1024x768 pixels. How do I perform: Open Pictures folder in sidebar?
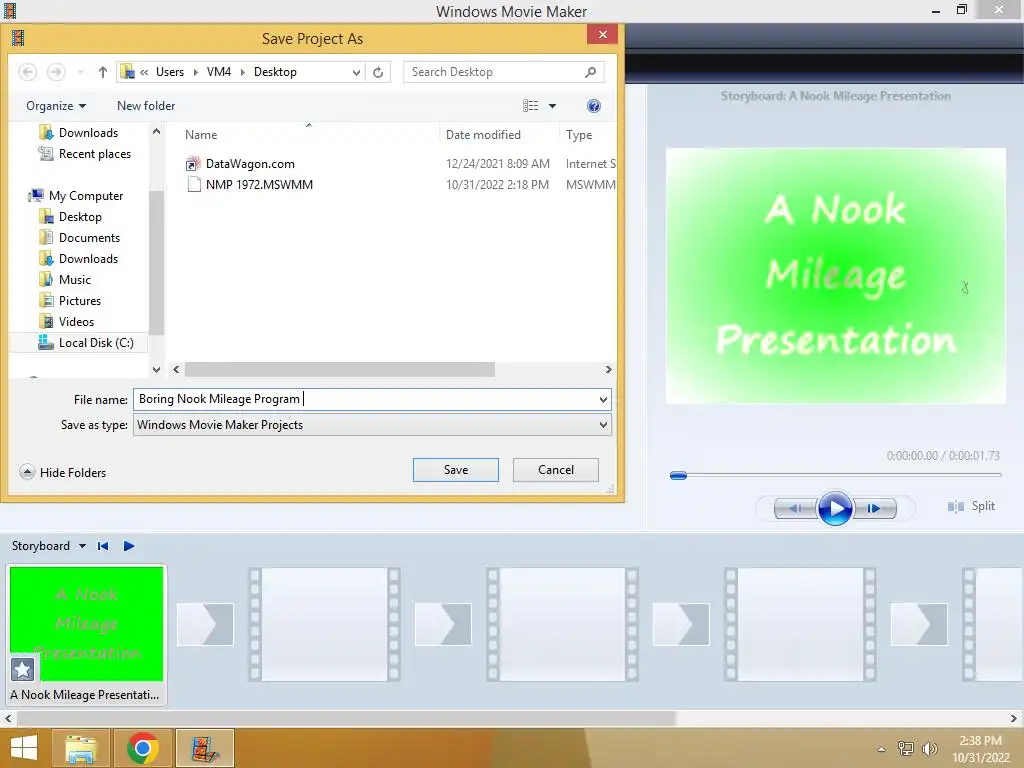(x=71, y=300)
